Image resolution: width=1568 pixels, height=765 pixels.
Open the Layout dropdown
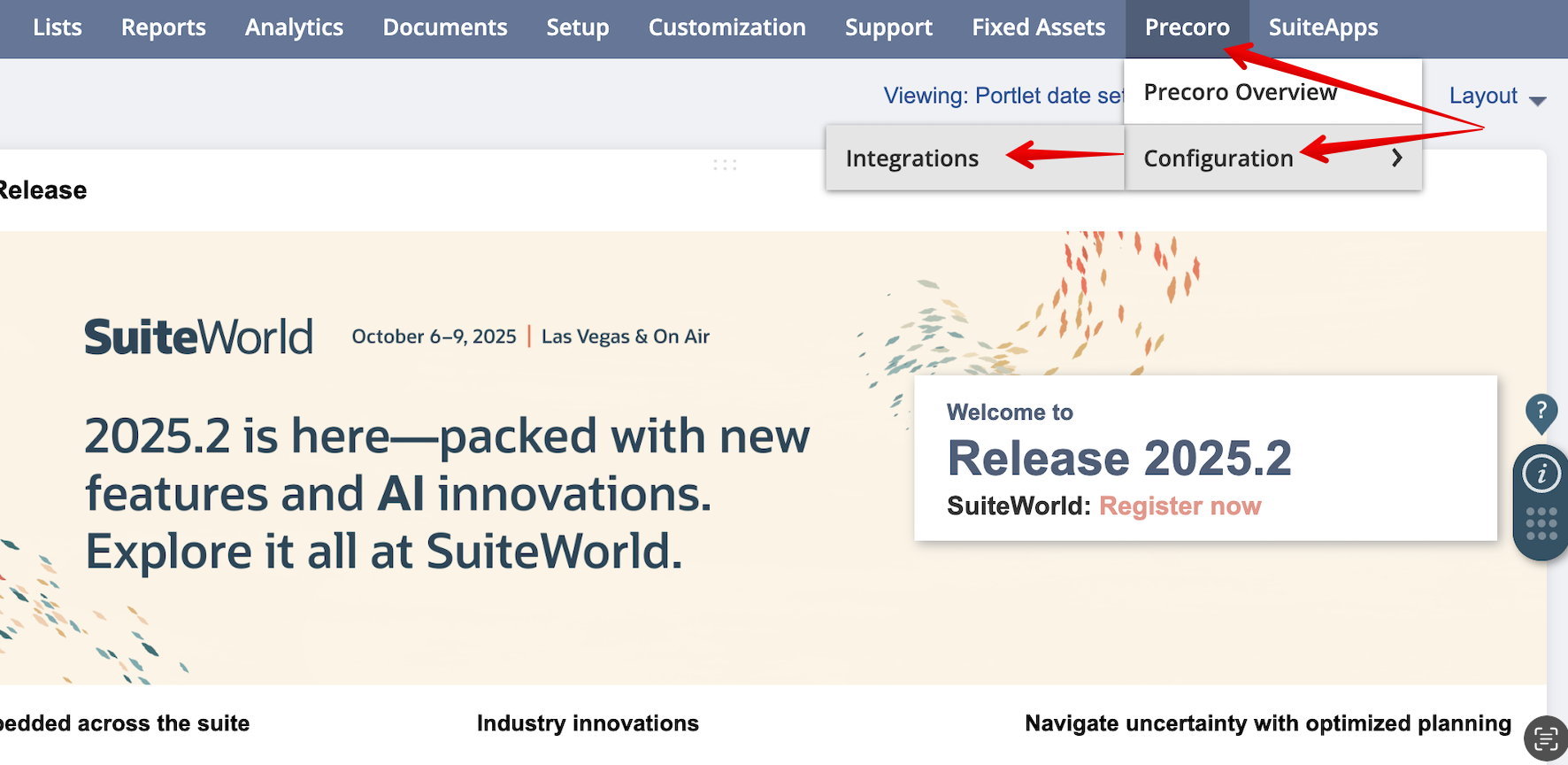pos(1497,96)
